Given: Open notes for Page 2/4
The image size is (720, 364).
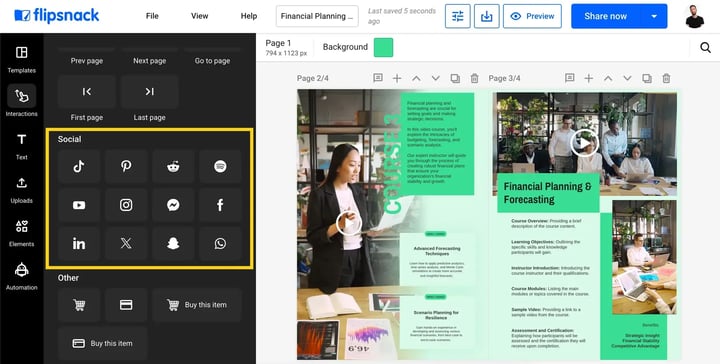Looking at the screenshot, I should pyautogui.click(x=378, y=78).
